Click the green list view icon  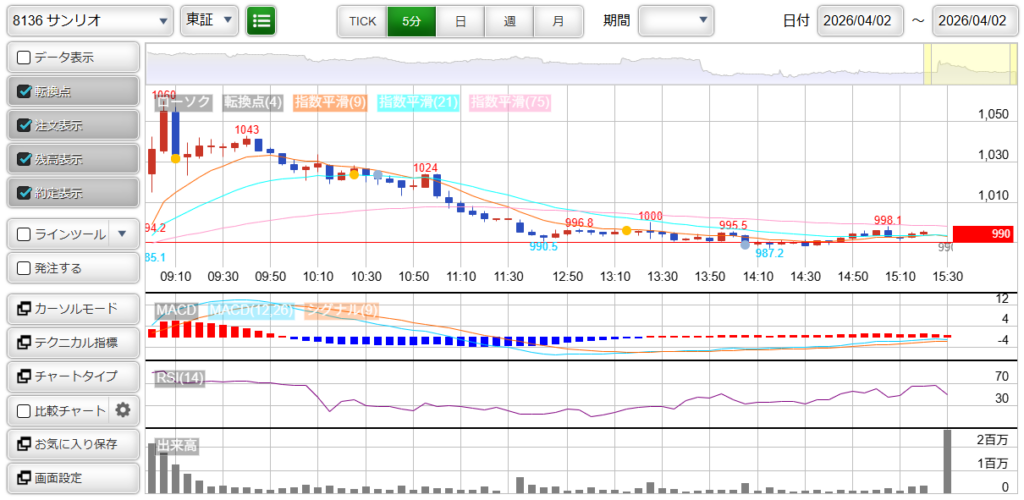tap(261, 20)
